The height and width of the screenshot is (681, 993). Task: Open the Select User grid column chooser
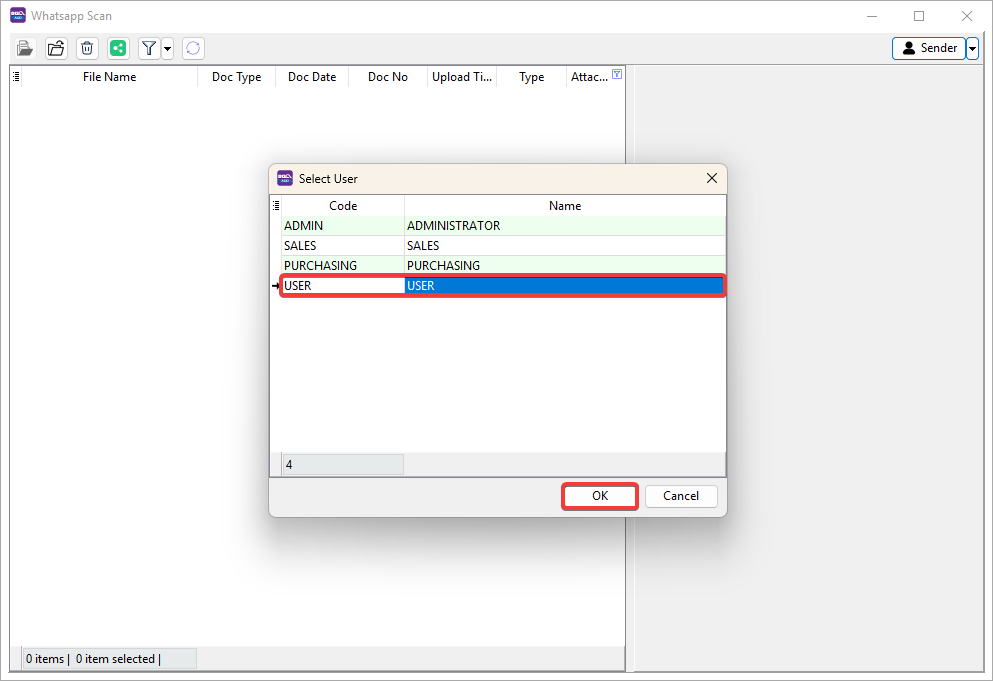tap(276, 205)
